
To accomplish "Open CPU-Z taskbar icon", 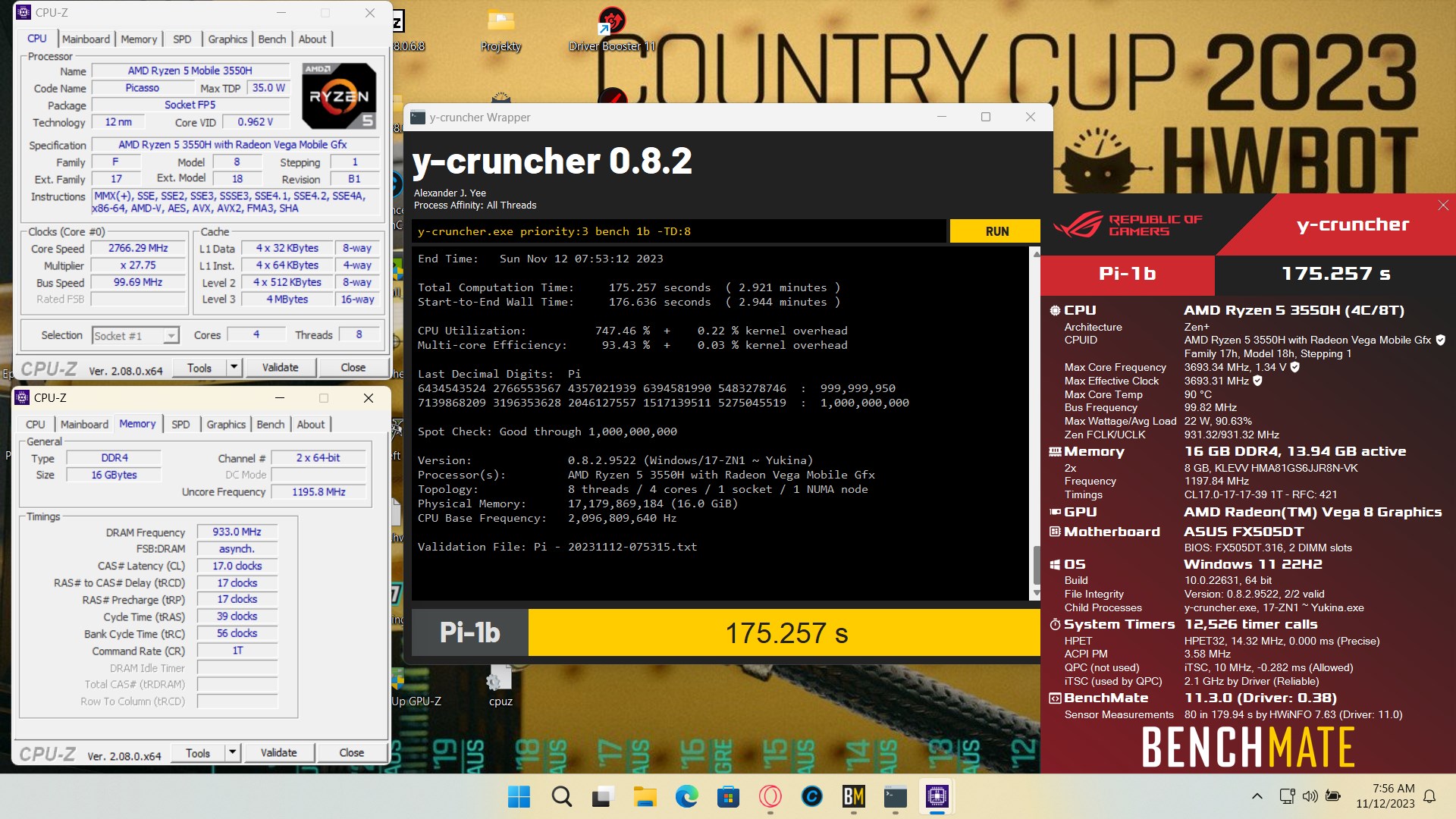I will point(937,796).
